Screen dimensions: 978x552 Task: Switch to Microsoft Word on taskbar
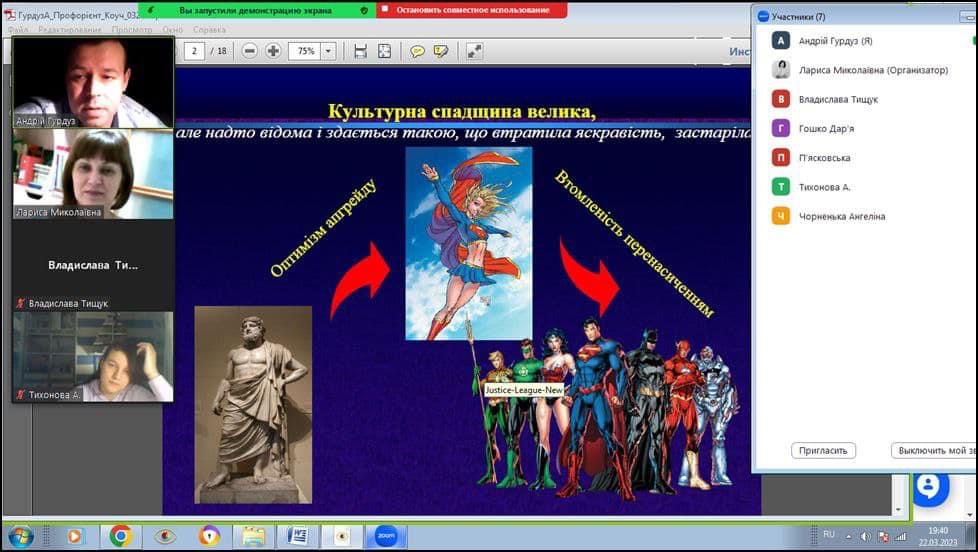click(x=298, y=536)
